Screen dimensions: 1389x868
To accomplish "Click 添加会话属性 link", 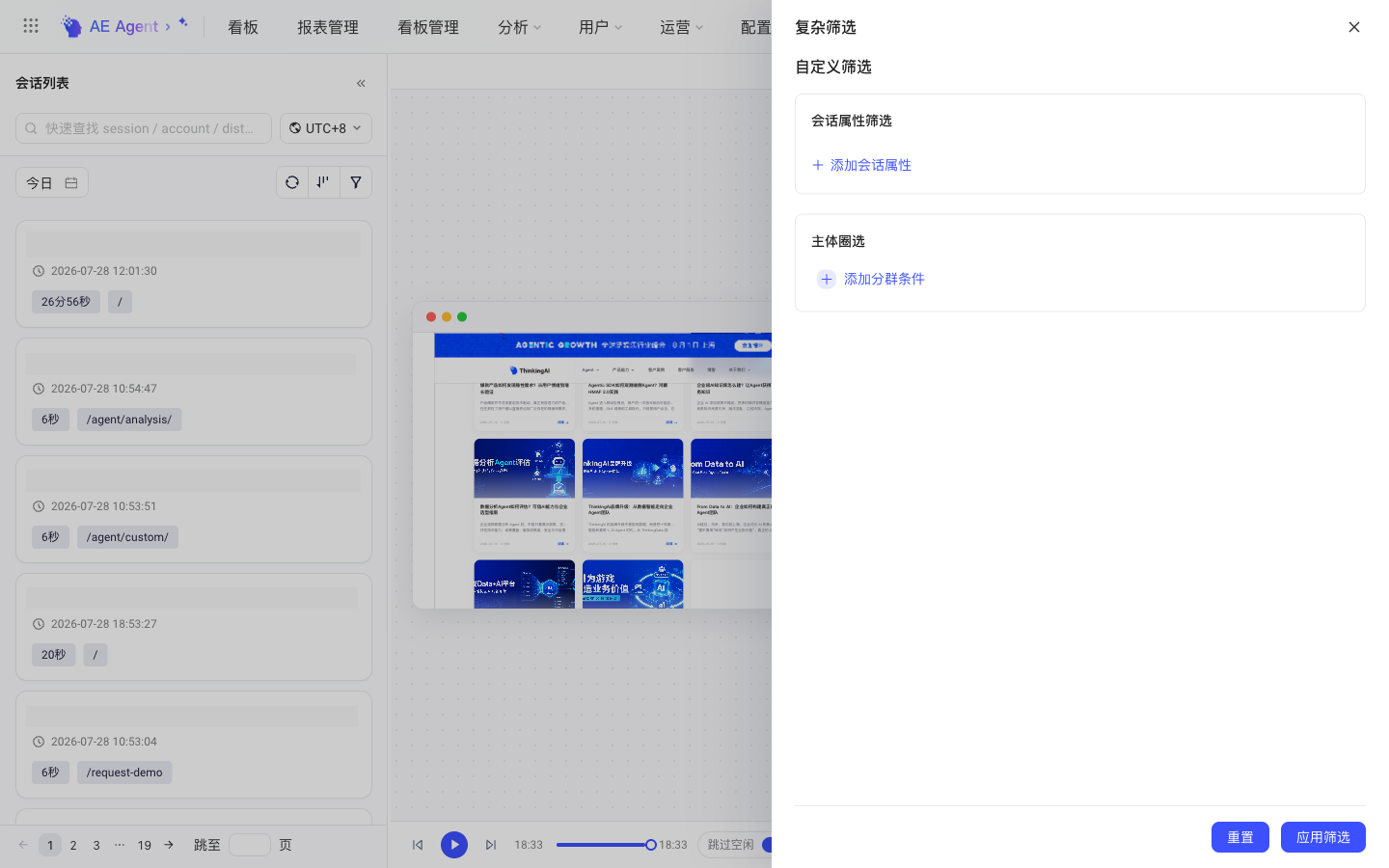I will tap(861, 165).
